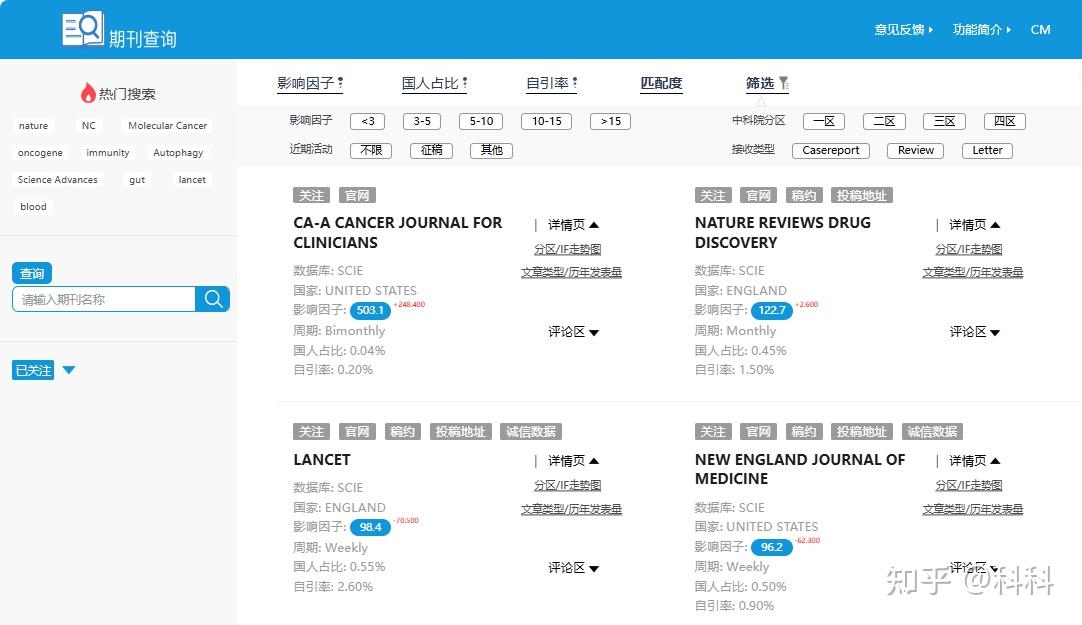Screen dimensions: 1082x625
Task: Collapse 详情页 for Nature Reviews Drug Discovery
Action: (974, 225)
